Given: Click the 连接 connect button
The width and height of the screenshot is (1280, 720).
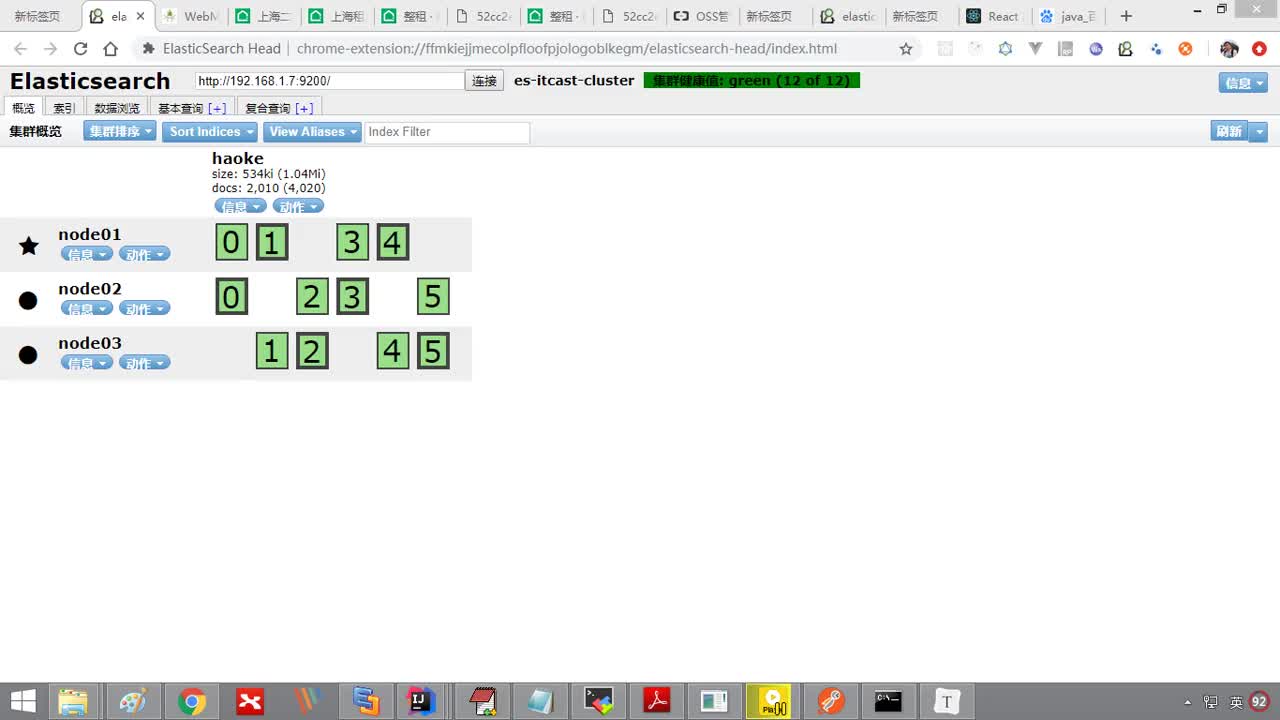Looking at the screenshot, I should point(484,81).
